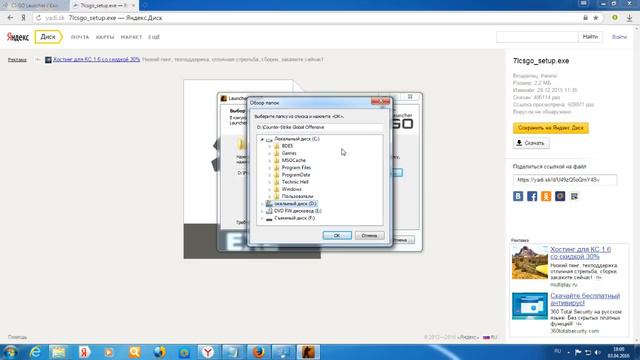Screen dimensions: 640x360
Task: Expand the ProgramData folder arrow
Action: [269, 175]
